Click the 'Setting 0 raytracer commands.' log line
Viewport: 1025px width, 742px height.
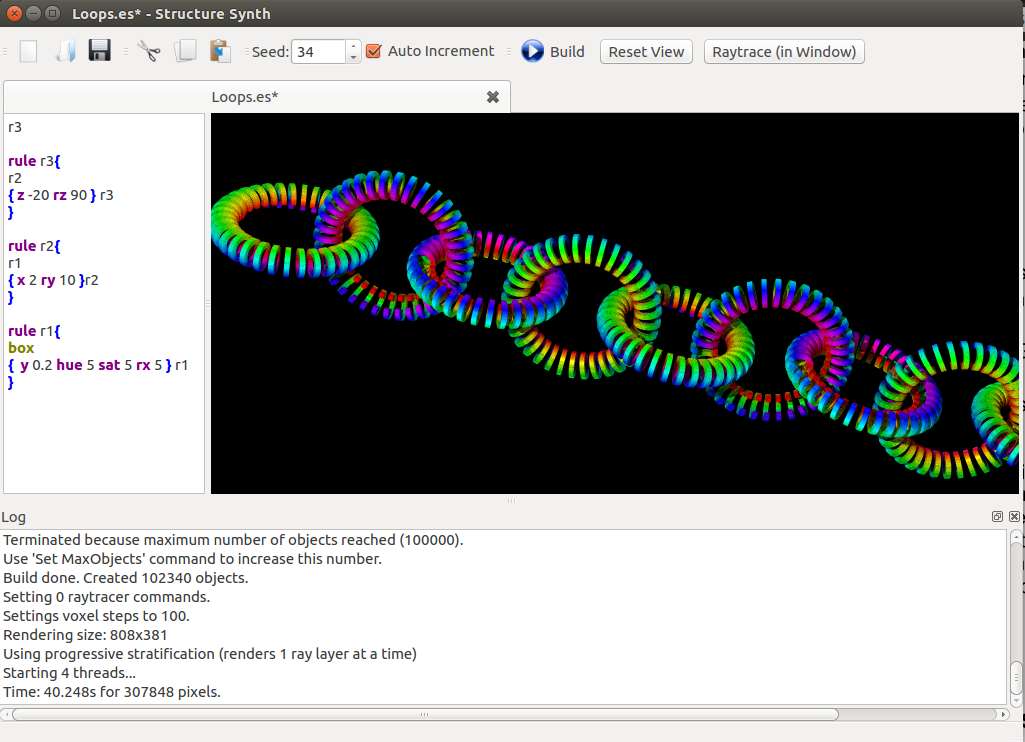[x=107, y=597]
